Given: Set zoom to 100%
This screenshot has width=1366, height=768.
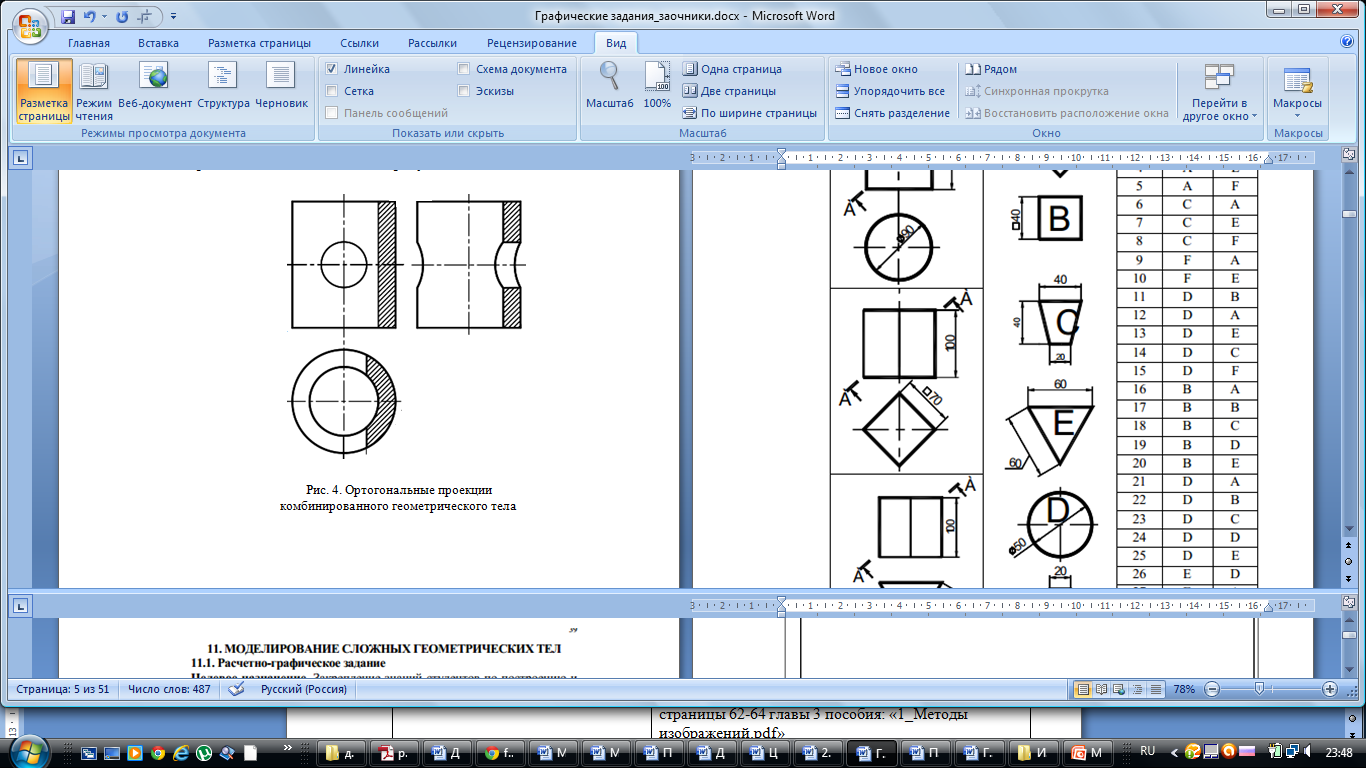Looking at the screenshot, I should [x=657, y=86].
